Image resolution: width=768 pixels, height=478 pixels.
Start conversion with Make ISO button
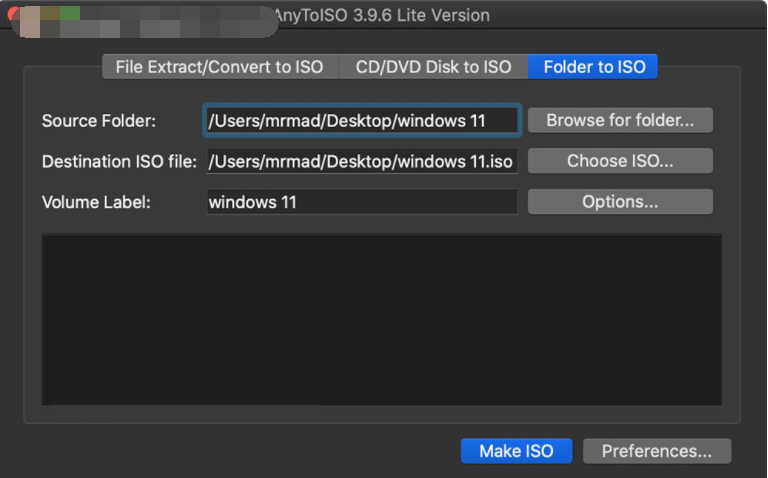(515, 451)
